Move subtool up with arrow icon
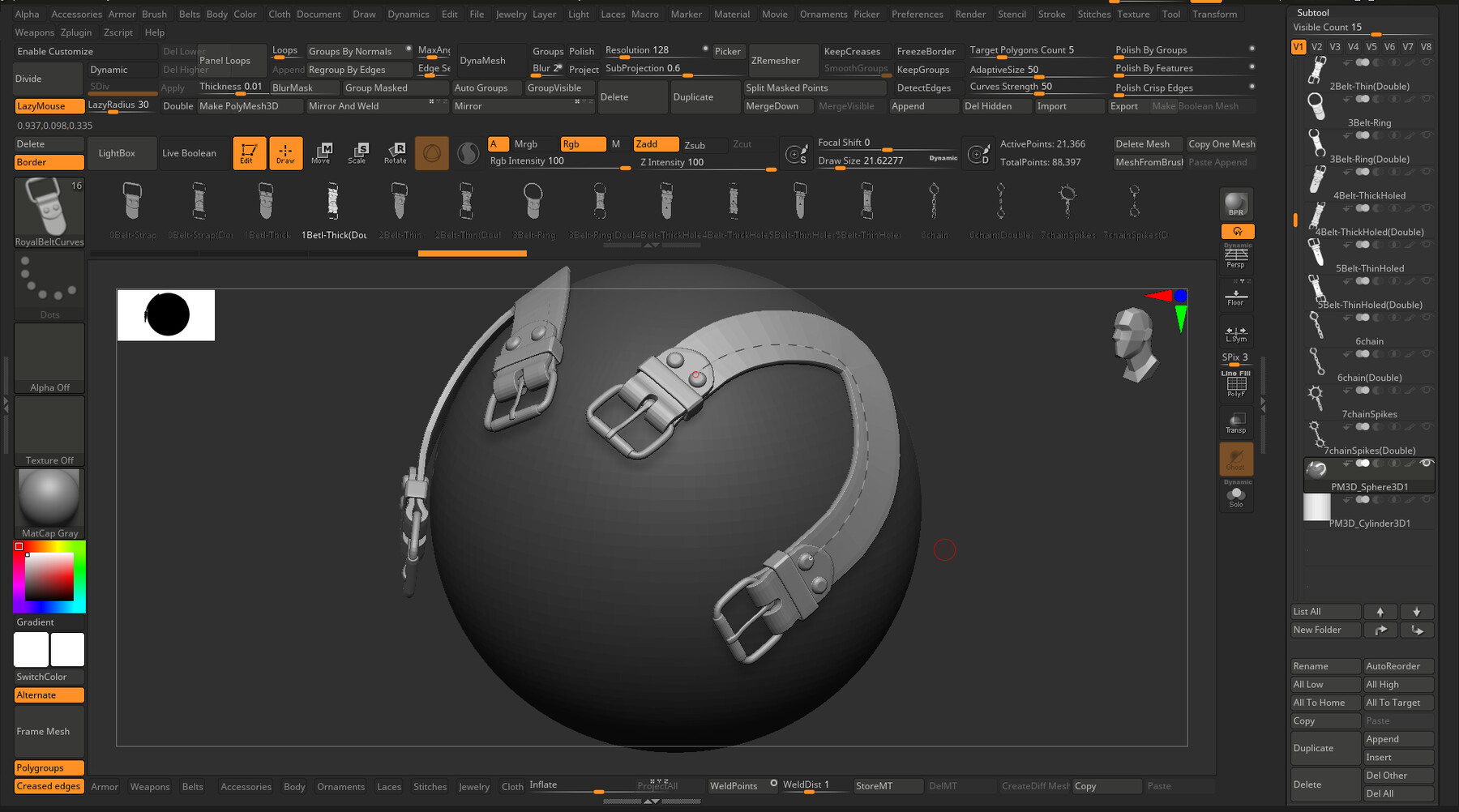This screenshot has height=812, width=1459. pyautogui.click(x=1380, y=612)
